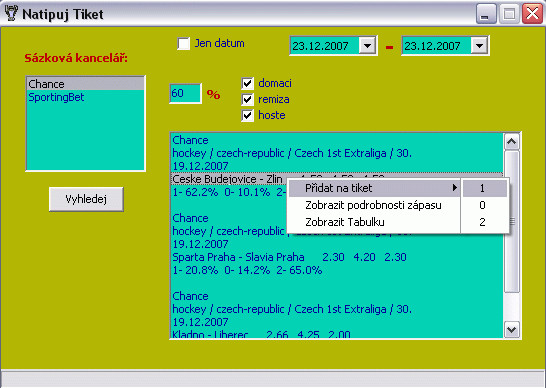This screenshot has width=546, height=388.
Task: Minimize the Natipuj Tiket window
Action: click(486, 14)
